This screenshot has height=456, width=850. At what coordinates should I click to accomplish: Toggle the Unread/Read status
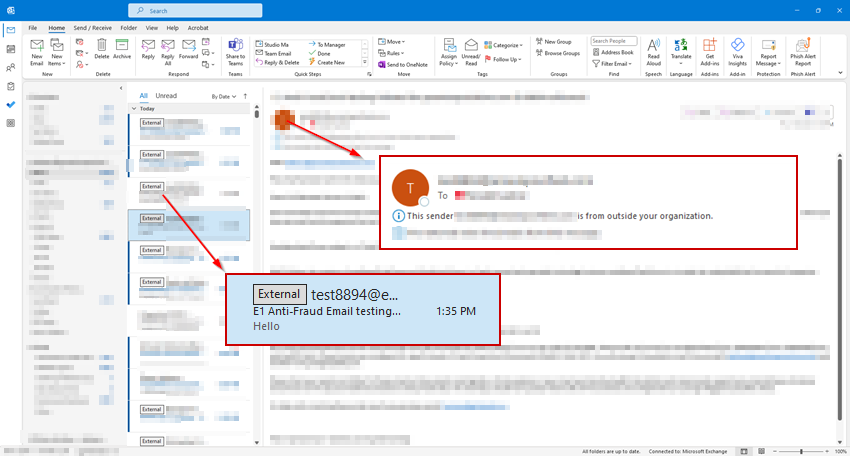point(471,52)
